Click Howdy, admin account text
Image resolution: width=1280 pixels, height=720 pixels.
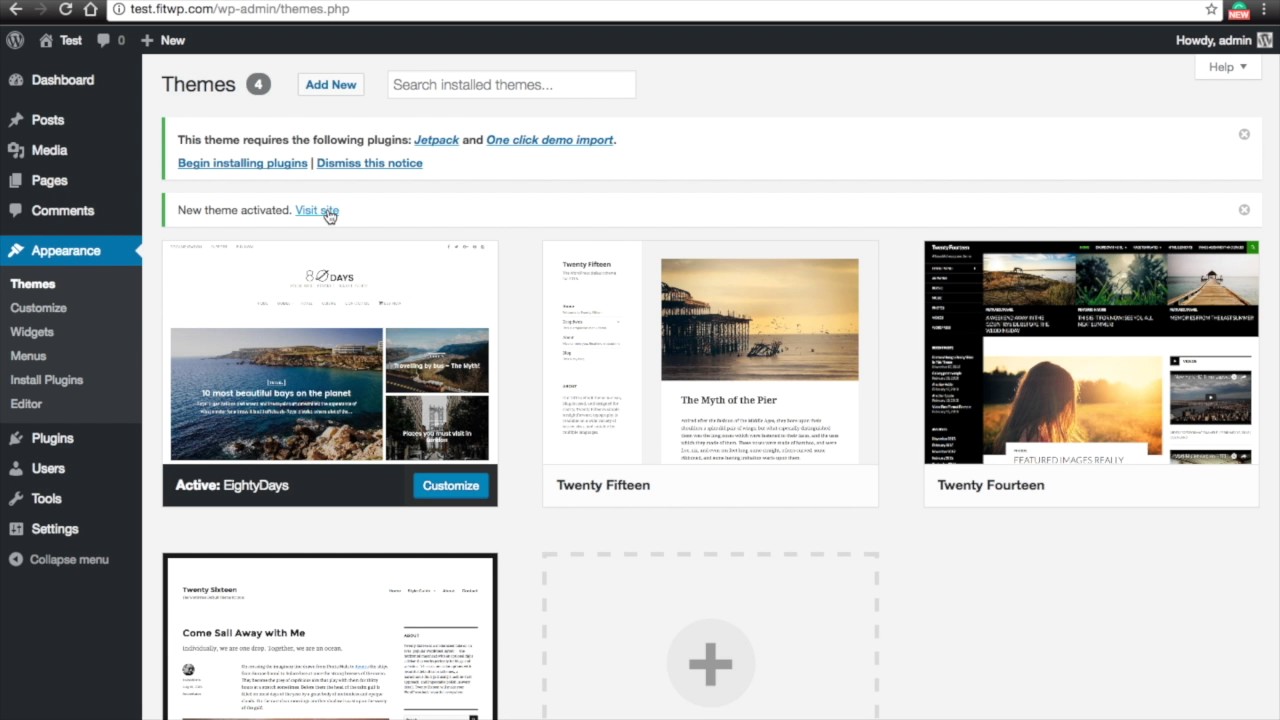point(1213,40)
